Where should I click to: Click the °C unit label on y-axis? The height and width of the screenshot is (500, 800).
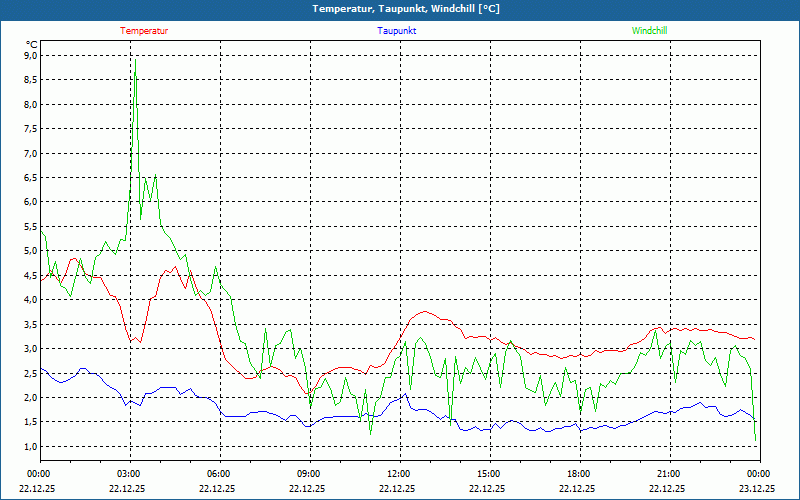point(31,44)
